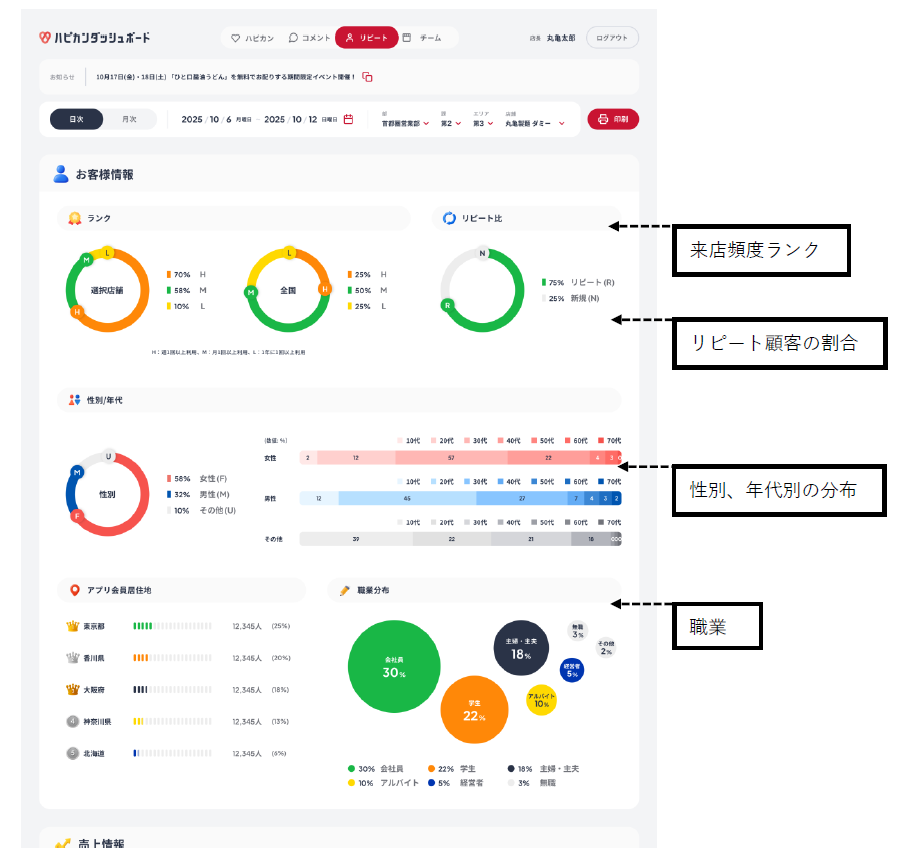Click the お客様情報 person icon
Screen dimensions: 908x863
click(x=61, y=174)
